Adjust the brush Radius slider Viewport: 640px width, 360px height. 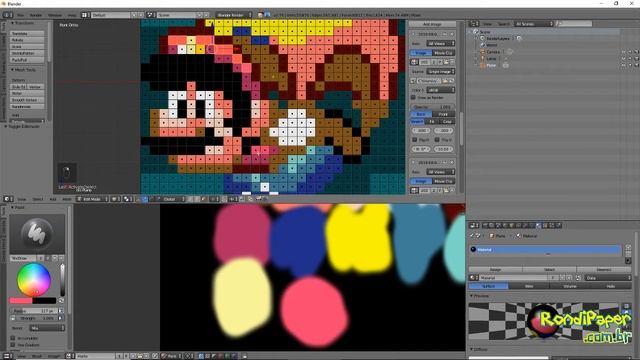pos(34,311)
